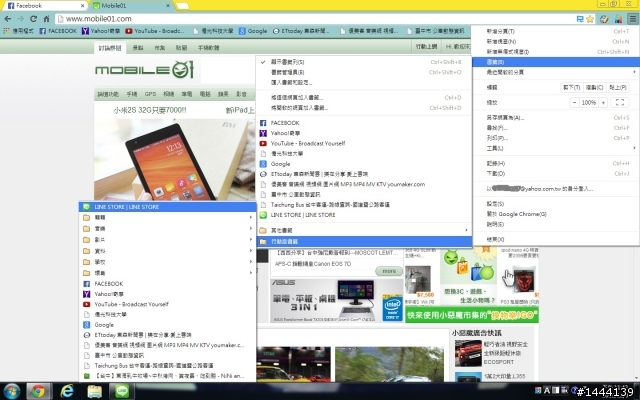Toggle the bookmark star in the address bar
The height and width of the screenshot is (400, 640).
click(590, 19)
